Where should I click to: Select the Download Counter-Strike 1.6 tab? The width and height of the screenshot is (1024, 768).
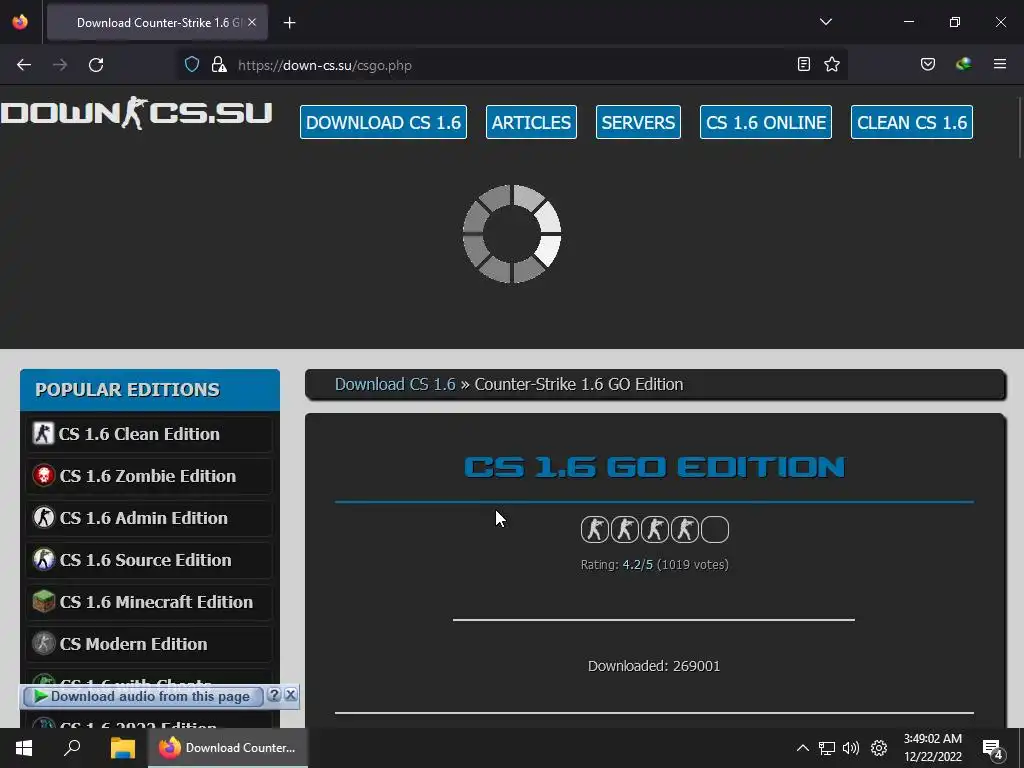(x=157, y=23)
